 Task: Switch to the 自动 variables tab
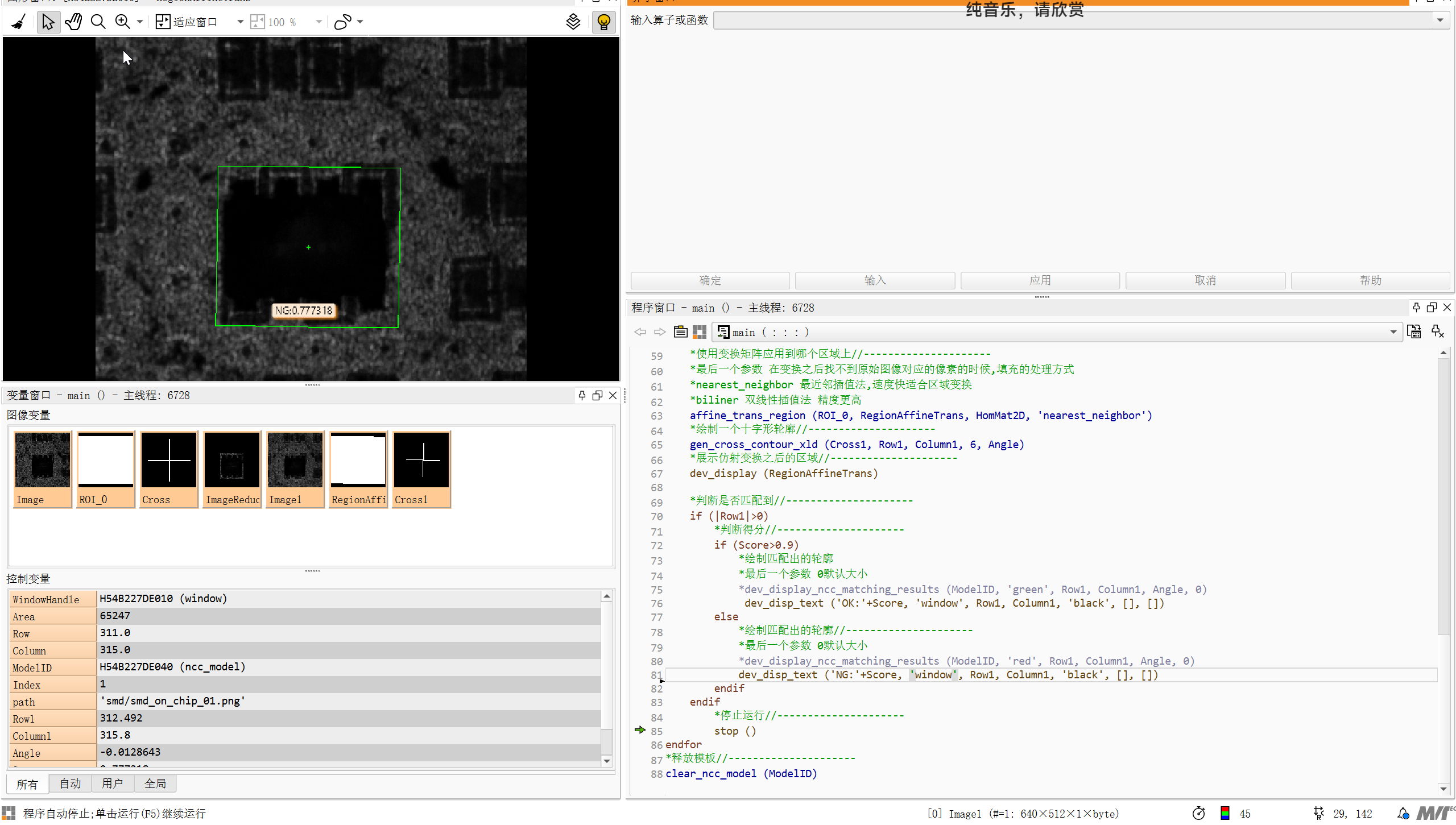(x=71, y=783)
